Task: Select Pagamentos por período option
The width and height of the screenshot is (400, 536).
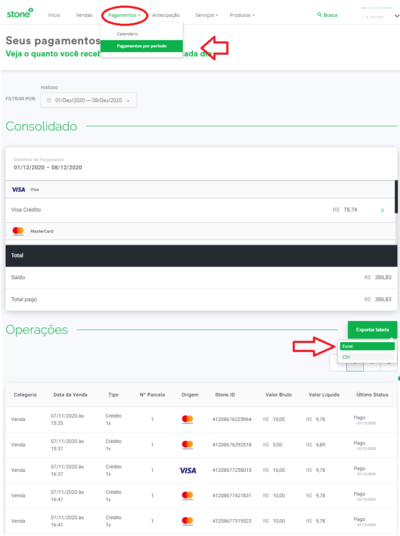Action: 142,46
